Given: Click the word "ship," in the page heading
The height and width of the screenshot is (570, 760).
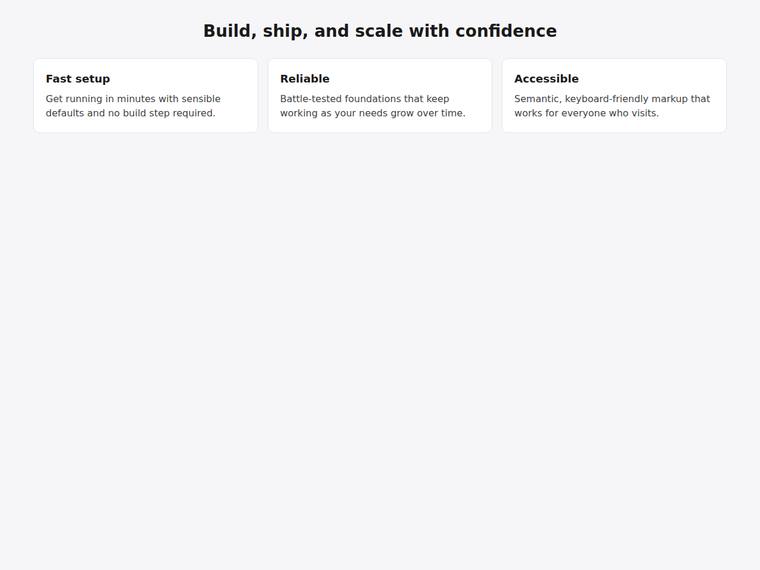Looking at the screenshot, I should 285,31.
